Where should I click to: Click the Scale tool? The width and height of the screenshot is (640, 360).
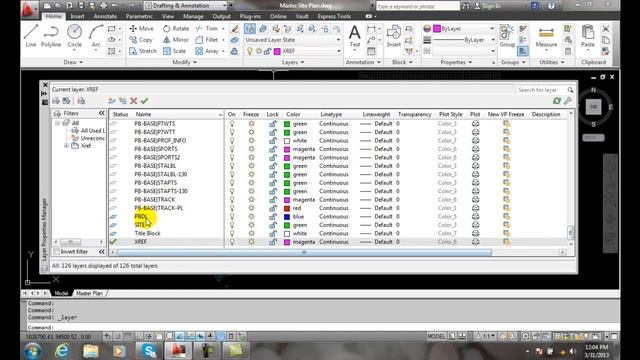click(174, 51)
